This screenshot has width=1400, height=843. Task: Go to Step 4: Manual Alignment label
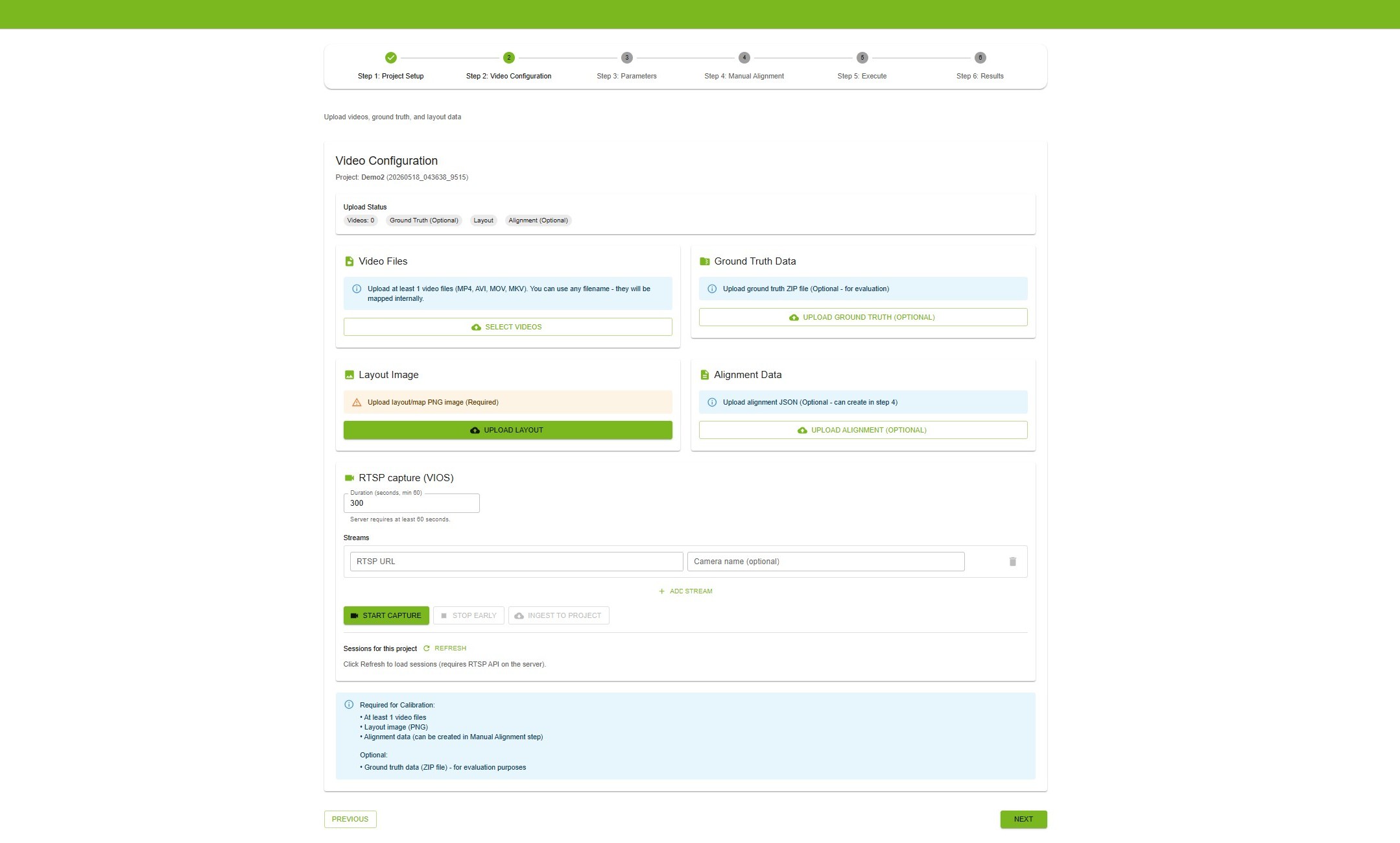(744, 76)
